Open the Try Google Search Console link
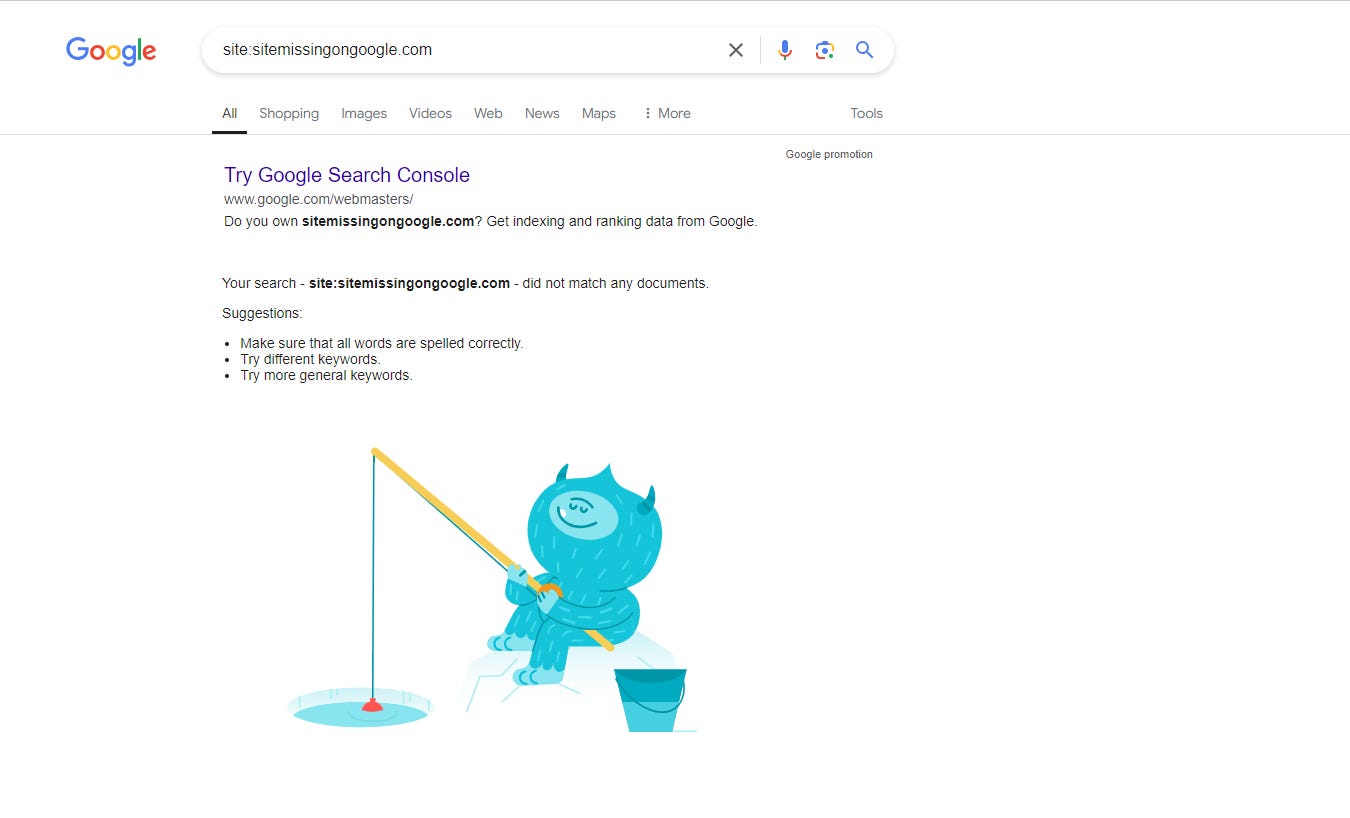 (347, 175)
